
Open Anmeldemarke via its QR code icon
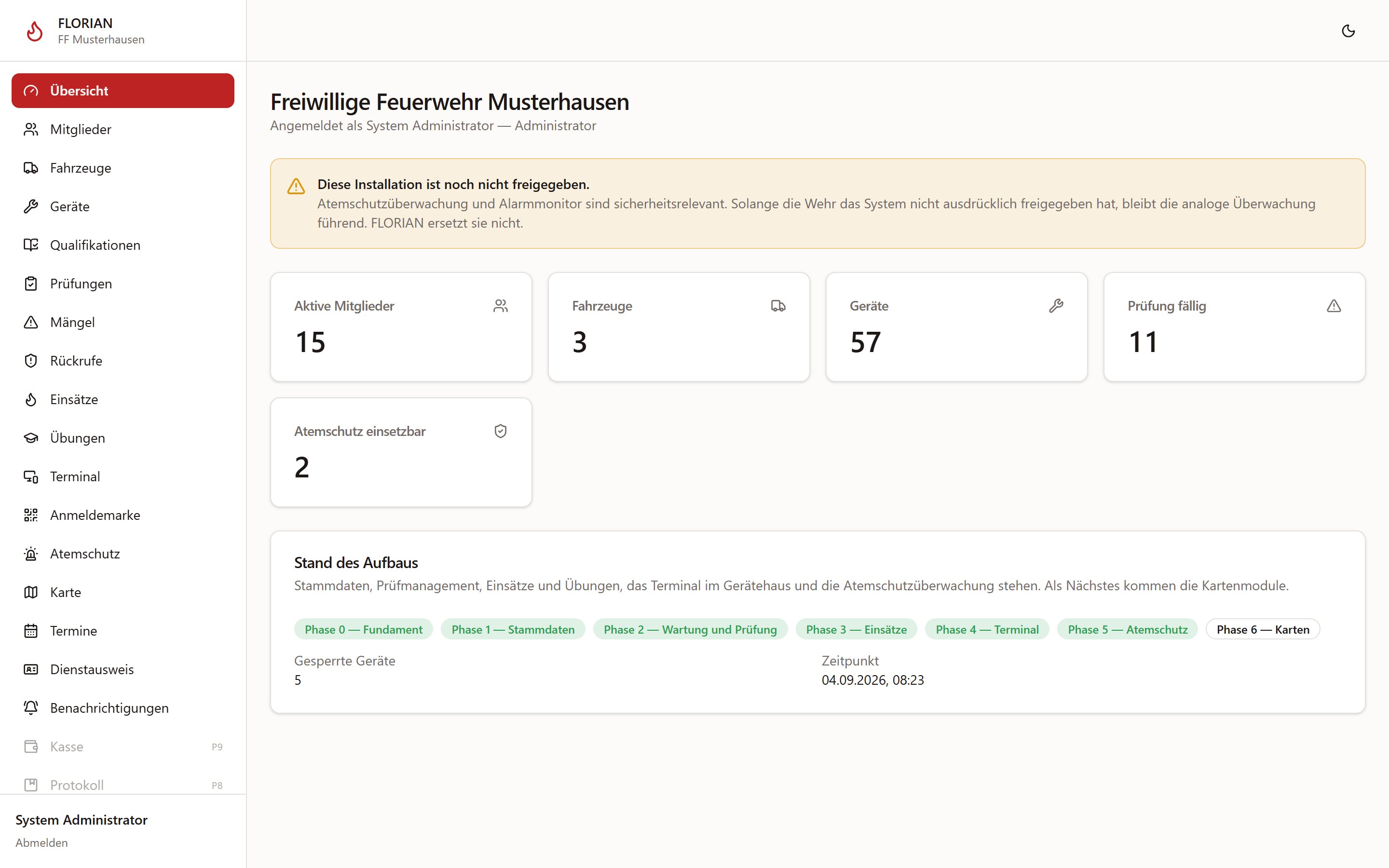click(x=31, y=515)
